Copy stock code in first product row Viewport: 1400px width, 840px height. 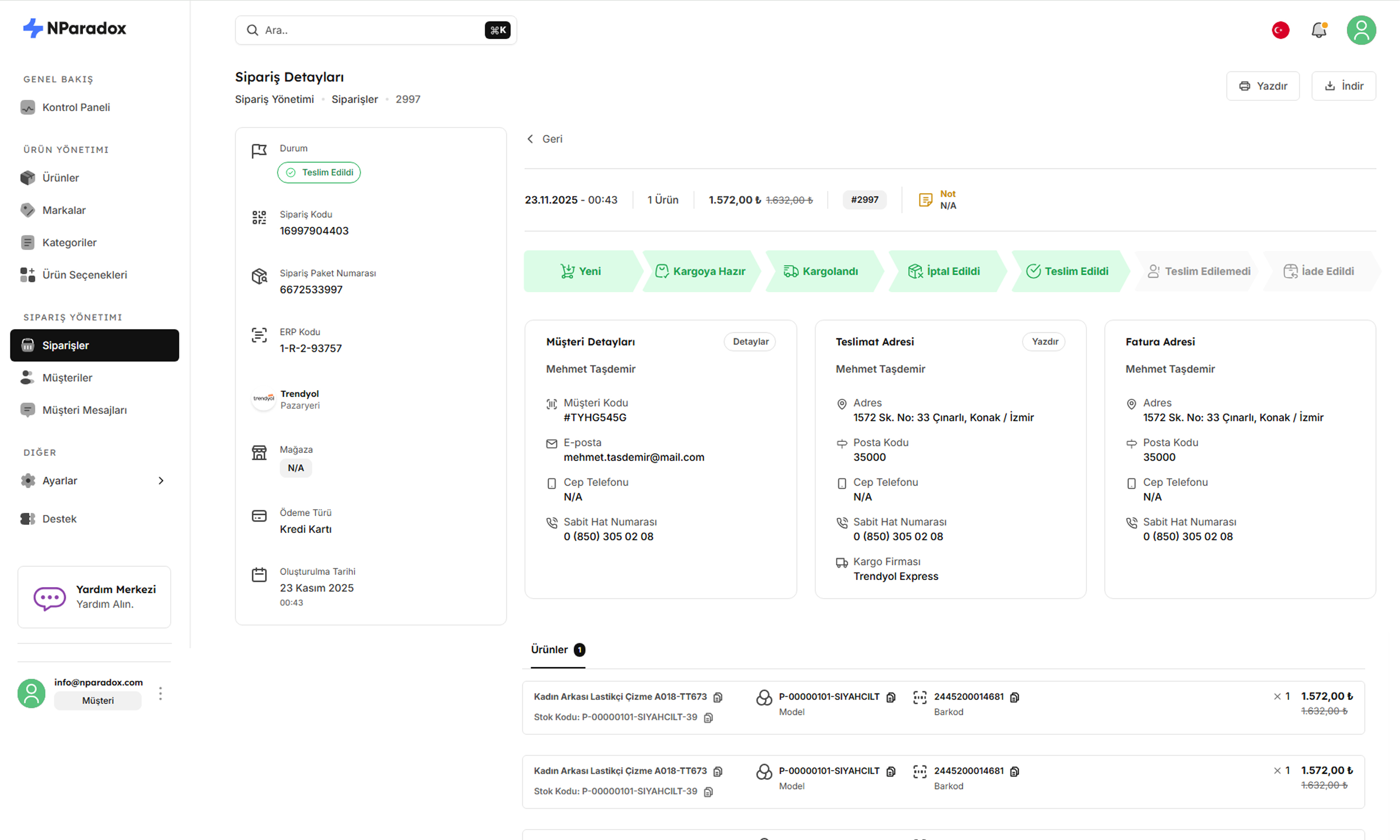tap(708, 717)
